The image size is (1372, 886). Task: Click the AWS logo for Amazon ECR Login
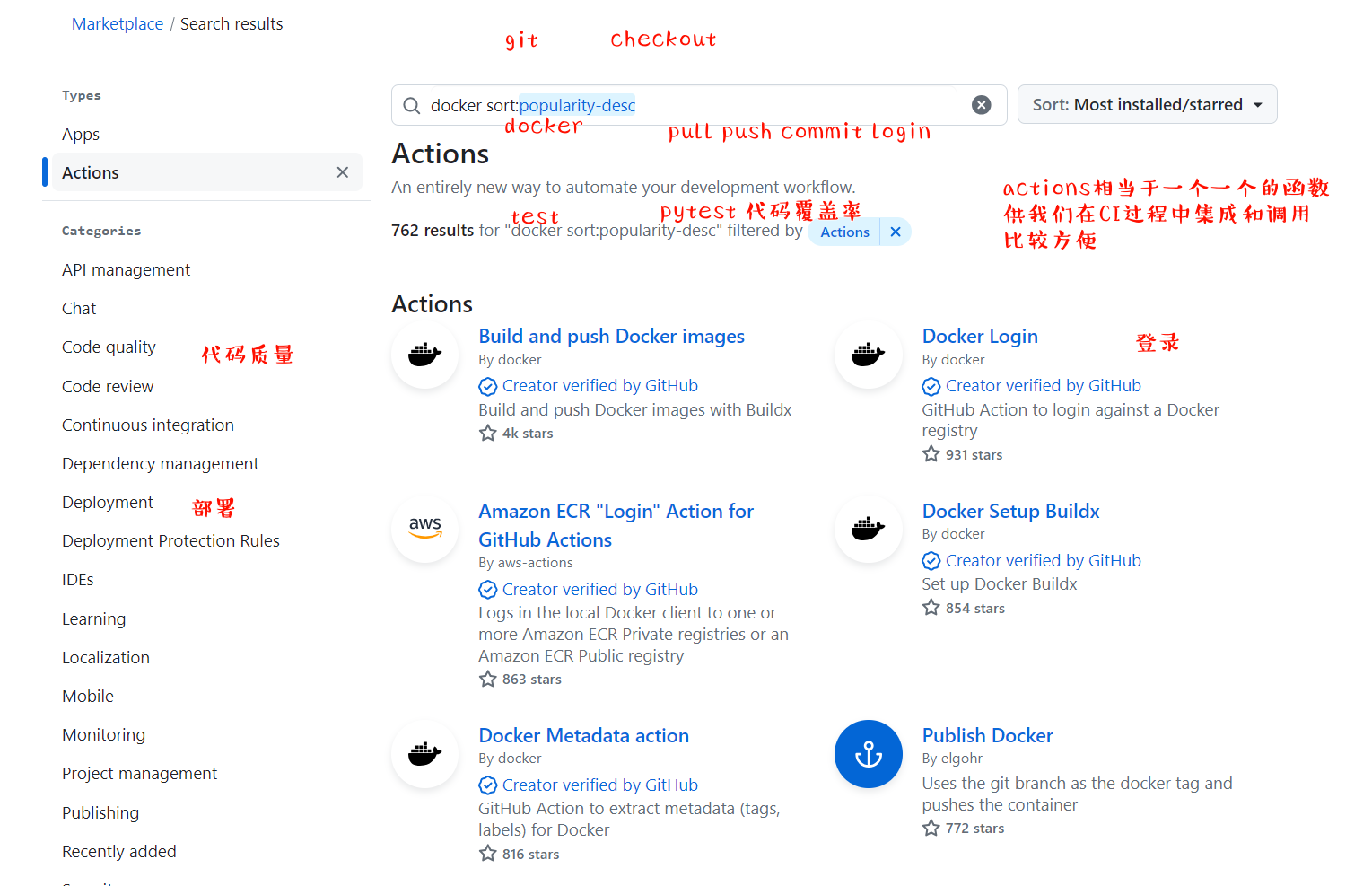click(x=425, y=529)
